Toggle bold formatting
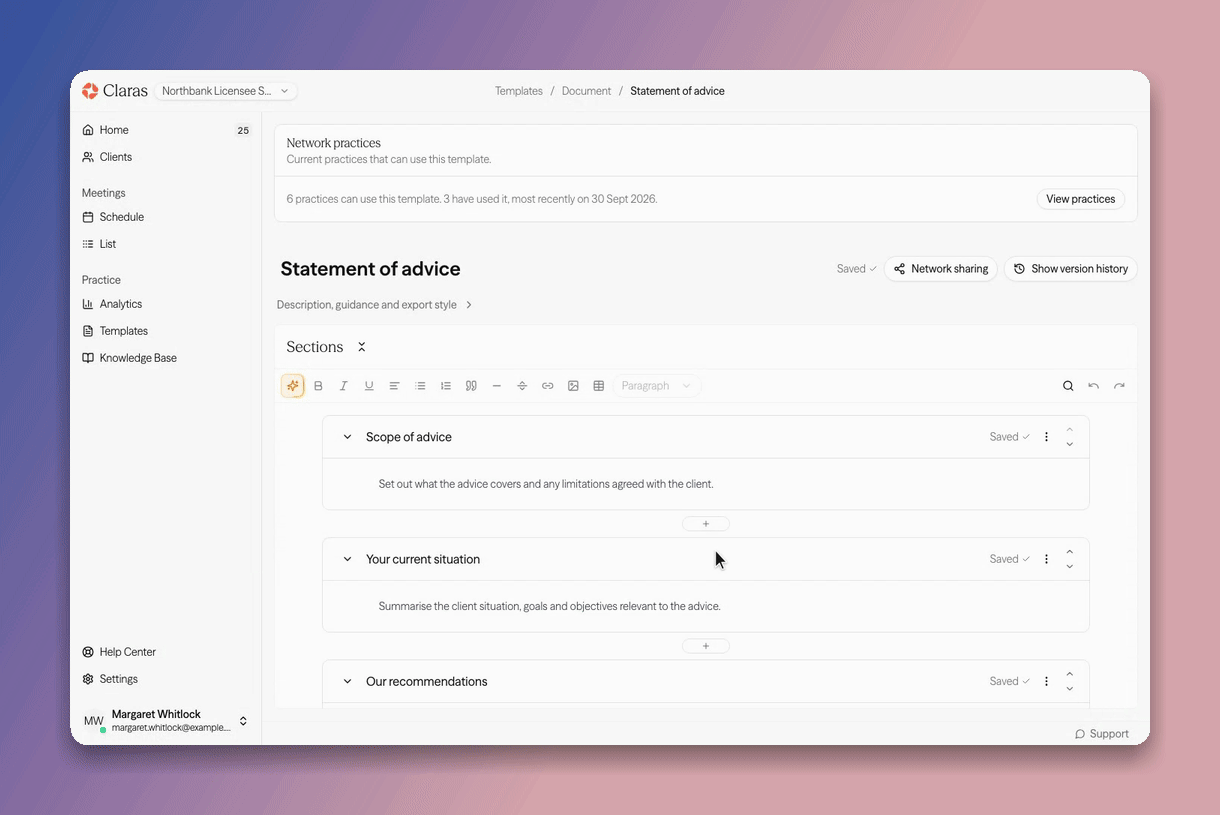 point(319,386)
